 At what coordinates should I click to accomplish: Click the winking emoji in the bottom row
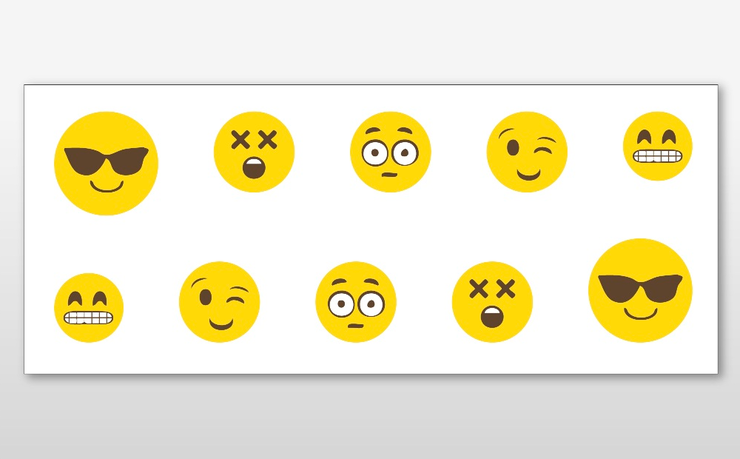219,302
